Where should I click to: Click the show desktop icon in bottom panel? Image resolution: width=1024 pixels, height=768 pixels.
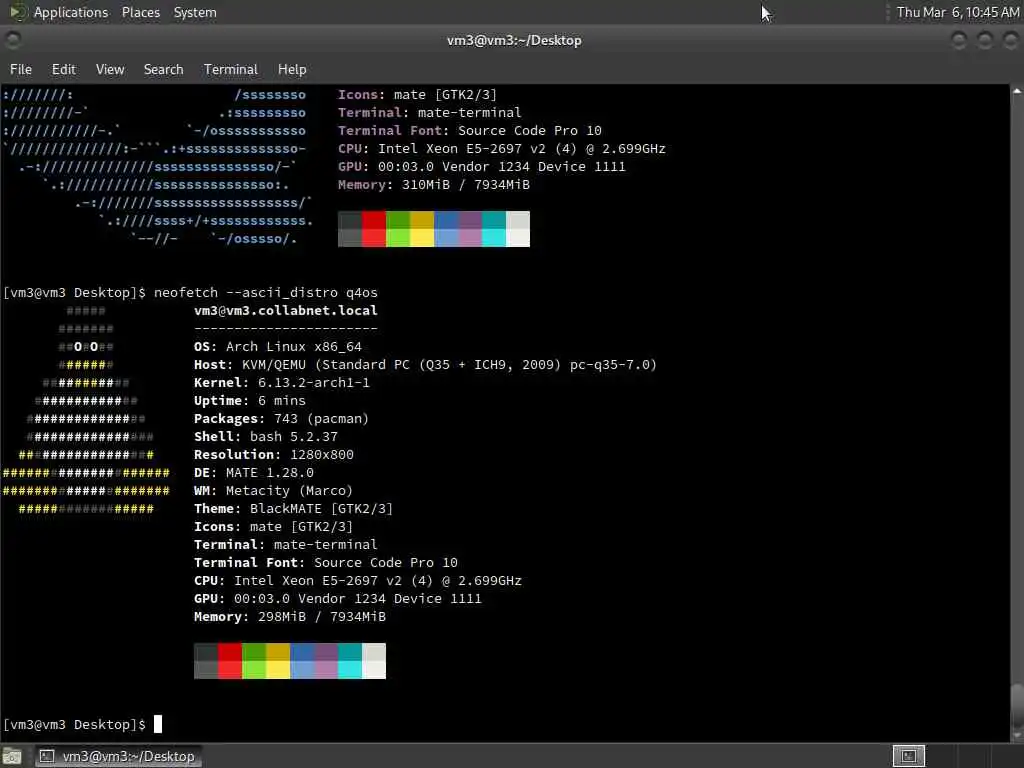point(12,756)
